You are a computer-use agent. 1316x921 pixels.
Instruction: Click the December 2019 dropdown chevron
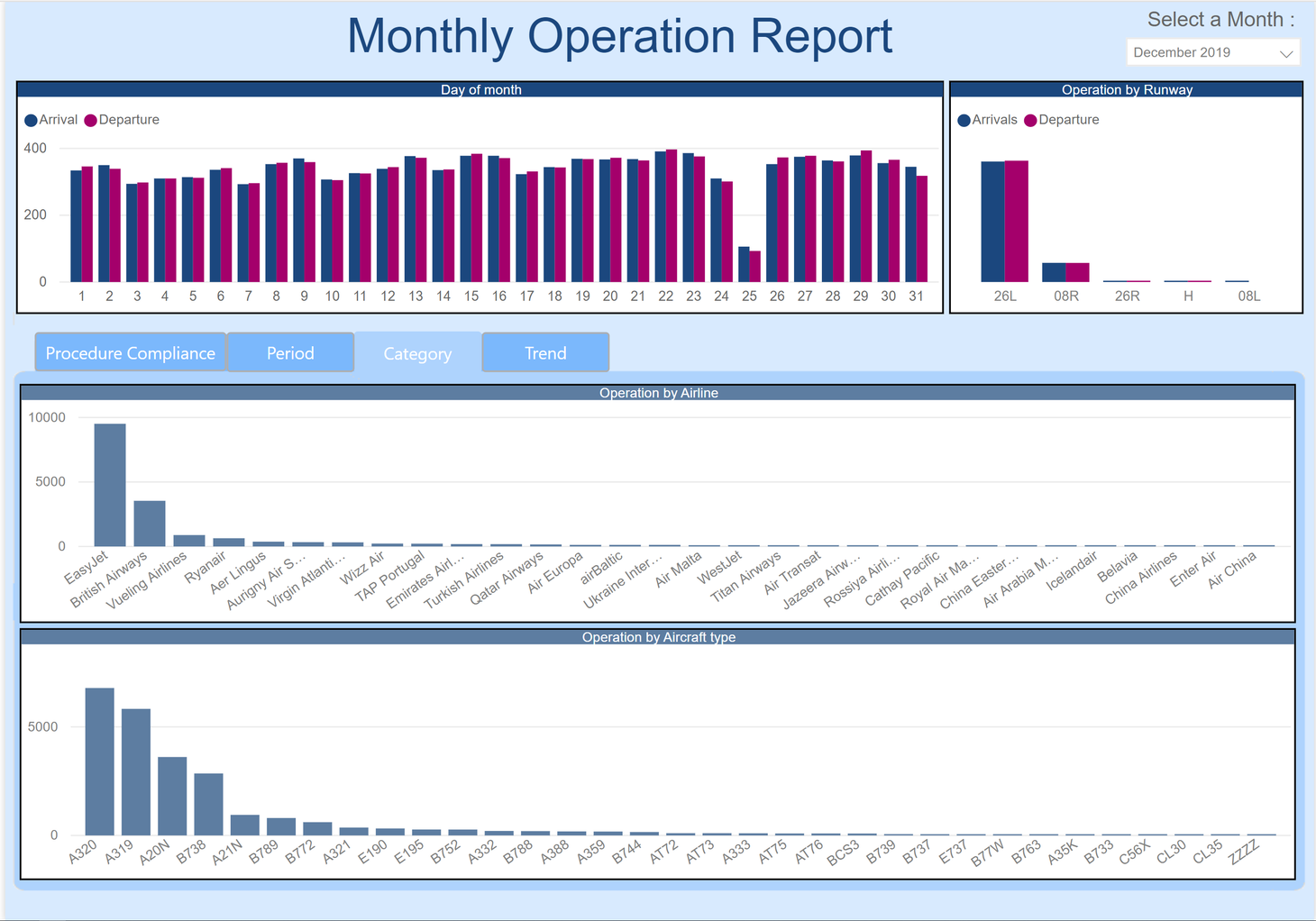(x=1288, y=52)
